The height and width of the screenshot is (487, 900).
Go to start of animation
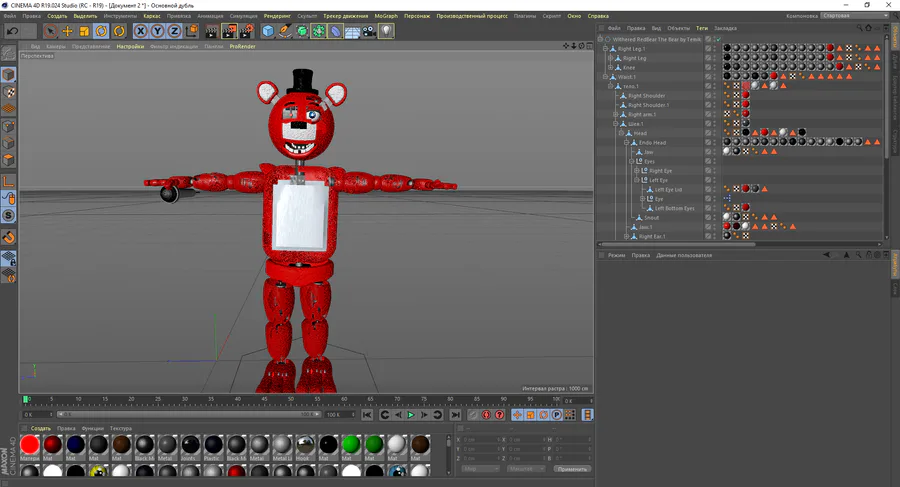coord(367,415)
